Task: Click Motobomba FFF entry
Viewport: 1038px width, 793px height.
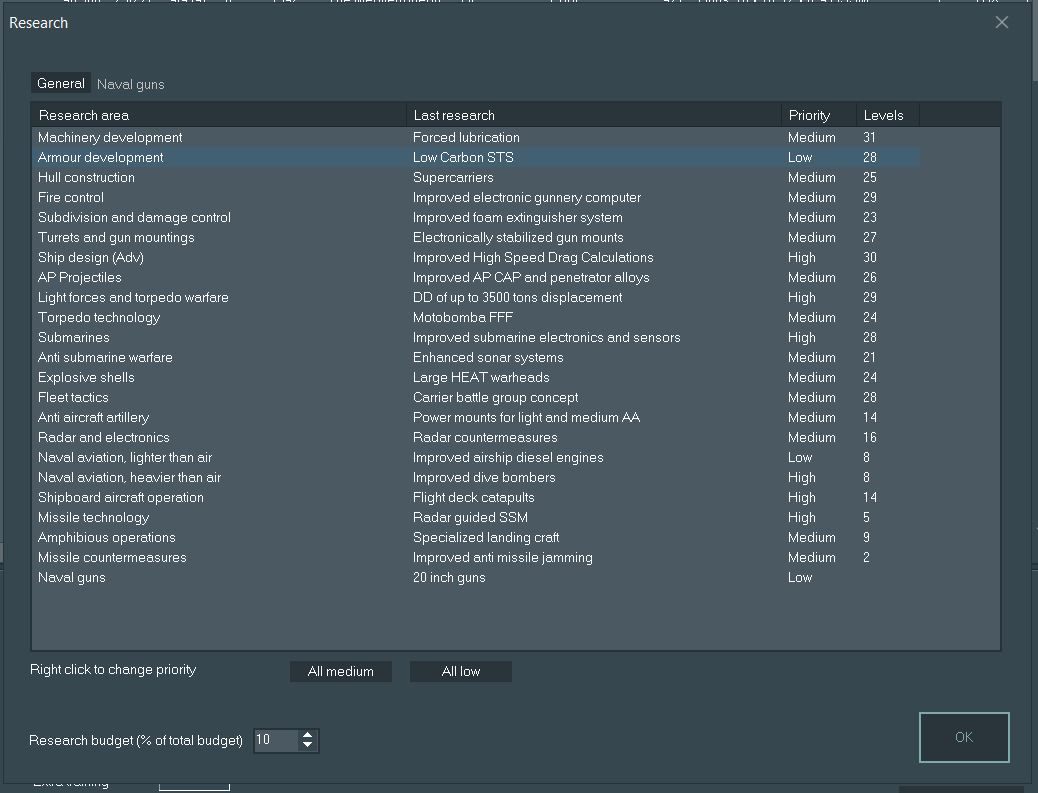Action: [463, 317]
